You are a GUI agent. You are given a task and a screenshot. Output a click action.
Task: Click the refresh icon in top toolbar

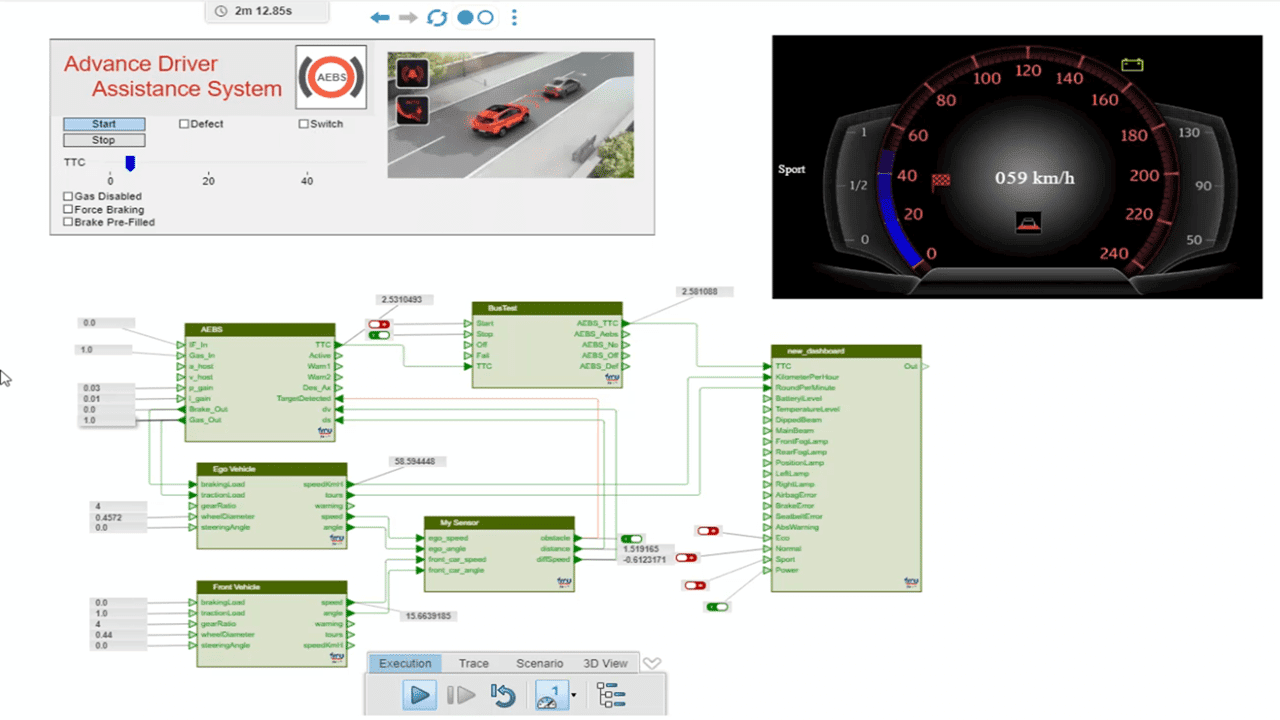[437, 18]
